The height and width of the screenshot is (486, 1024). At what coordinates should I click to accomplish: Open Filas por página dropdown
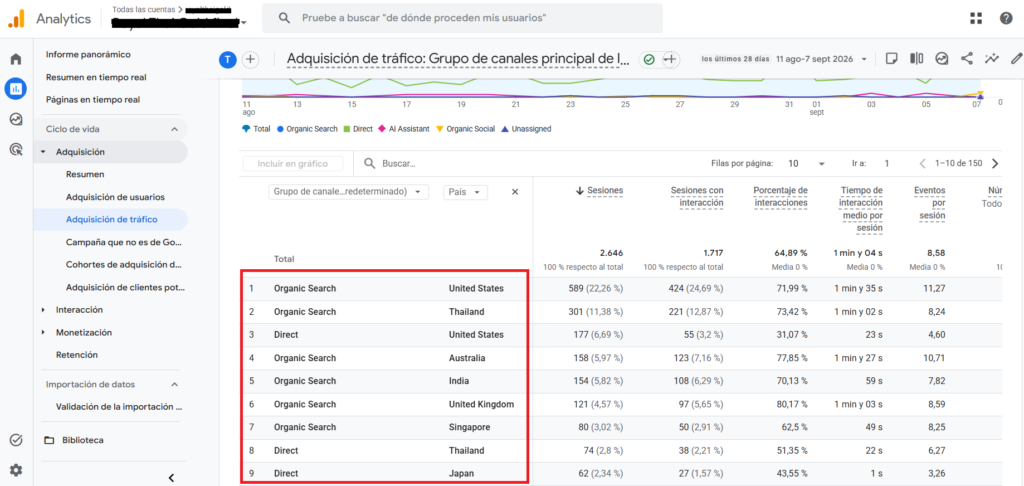point(808,163)
